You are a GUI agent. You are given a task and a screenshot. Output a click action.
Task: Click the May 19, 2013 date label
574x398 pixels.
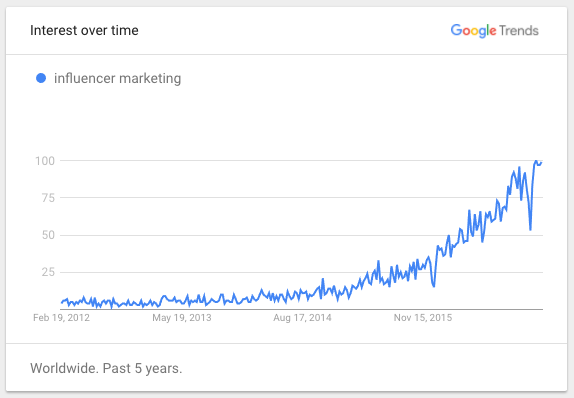pos(182,317)
